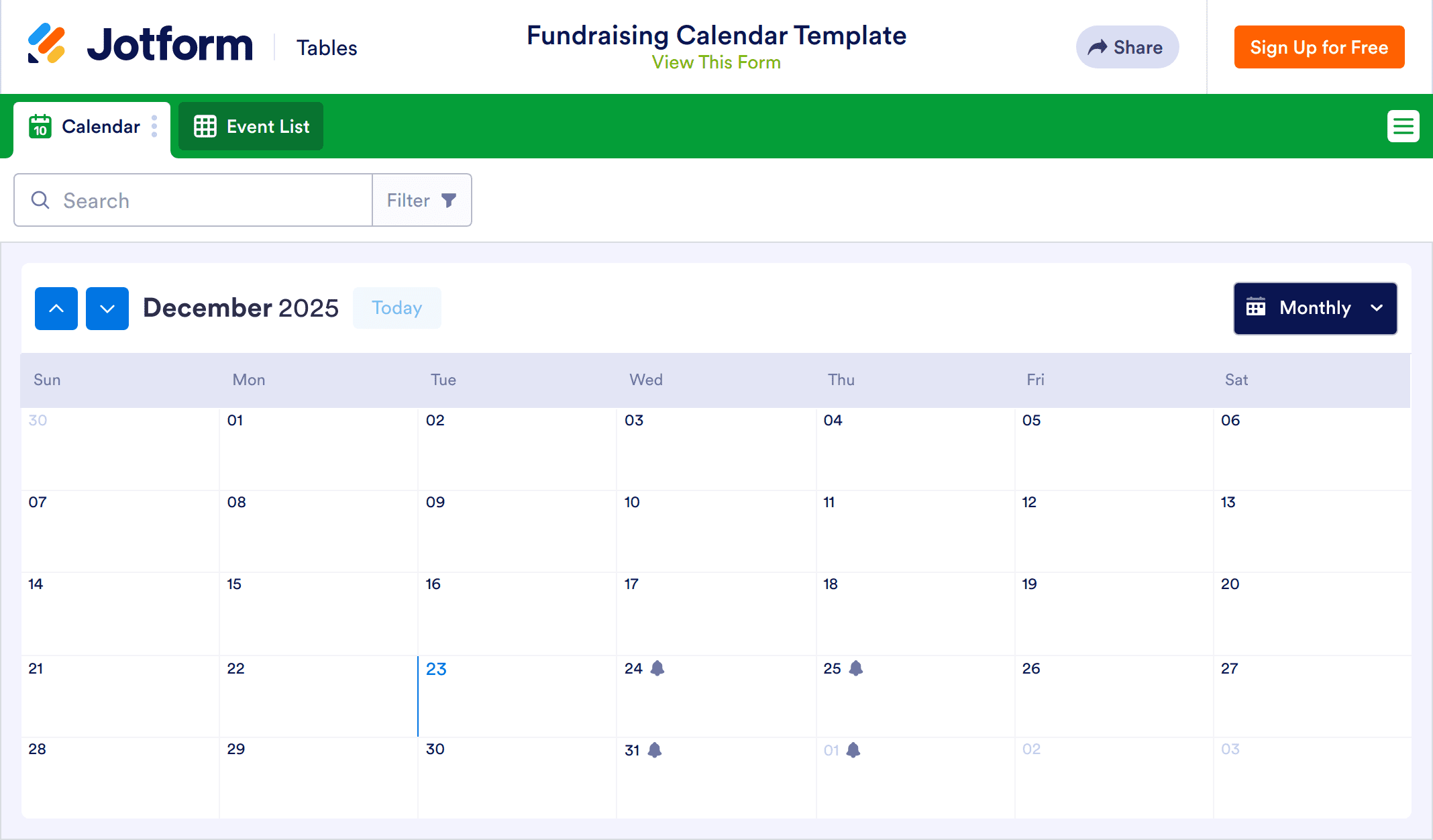Expand the Monthly view dropdown

[x=1315, y=309]
